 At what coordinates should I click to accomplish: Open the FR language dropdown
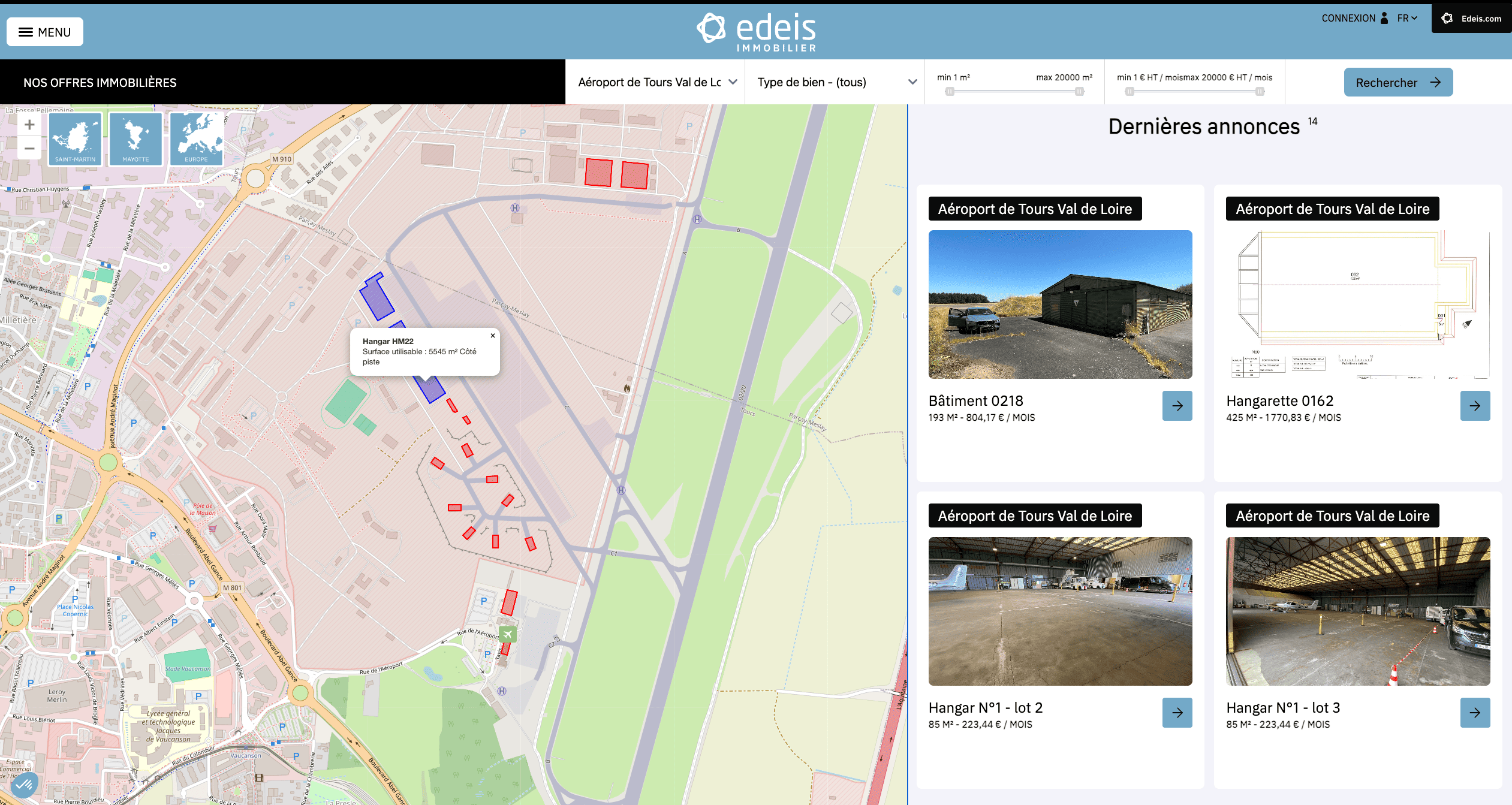point(1407,18)
